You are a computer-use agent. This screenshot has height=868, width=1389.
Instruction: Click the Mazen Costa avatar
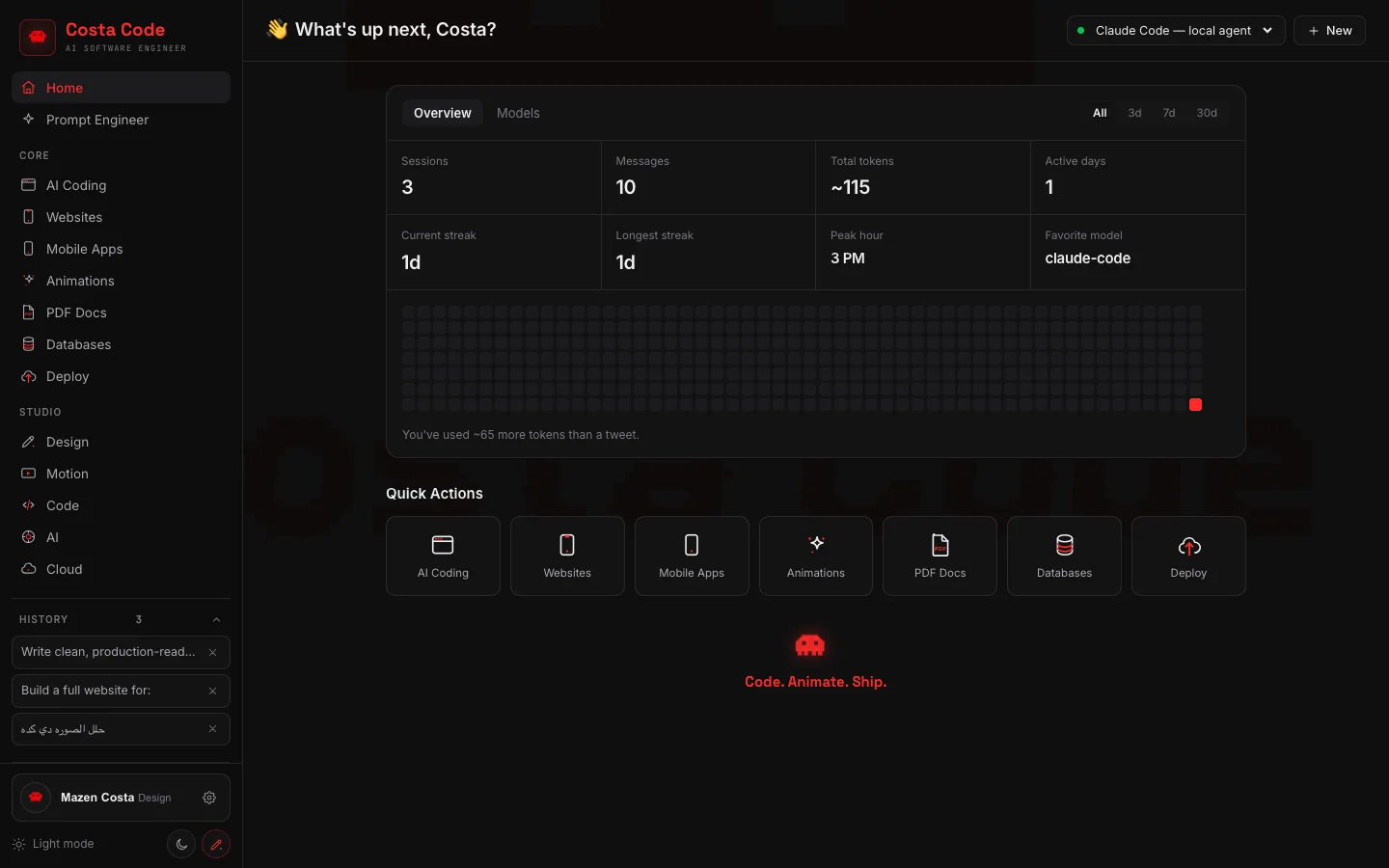[36, 798]
